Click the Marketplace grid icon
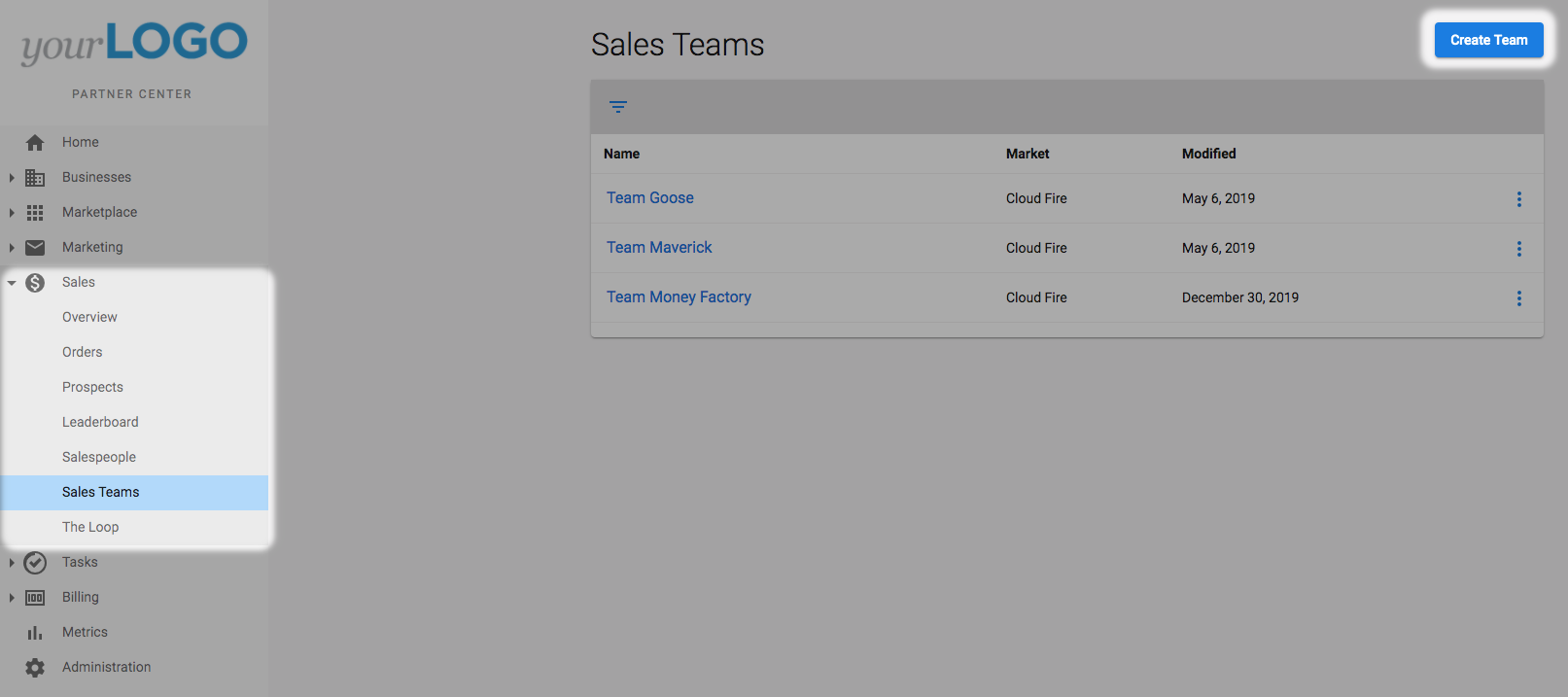Image resolution: width=1568 pixels, height=697 pixels. (x=35, y=213)
